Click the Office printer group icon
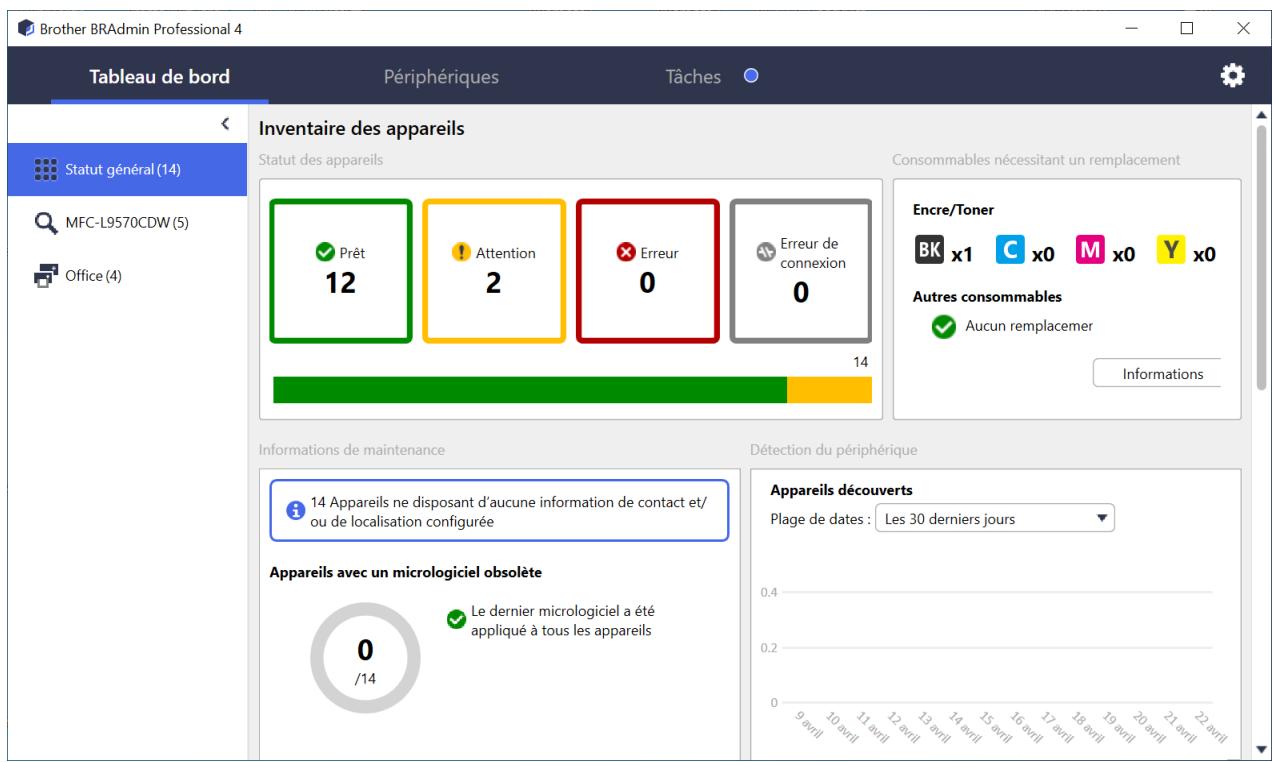Image resolution: width=1273 pixels, height=762 pixels. point(46,276)
